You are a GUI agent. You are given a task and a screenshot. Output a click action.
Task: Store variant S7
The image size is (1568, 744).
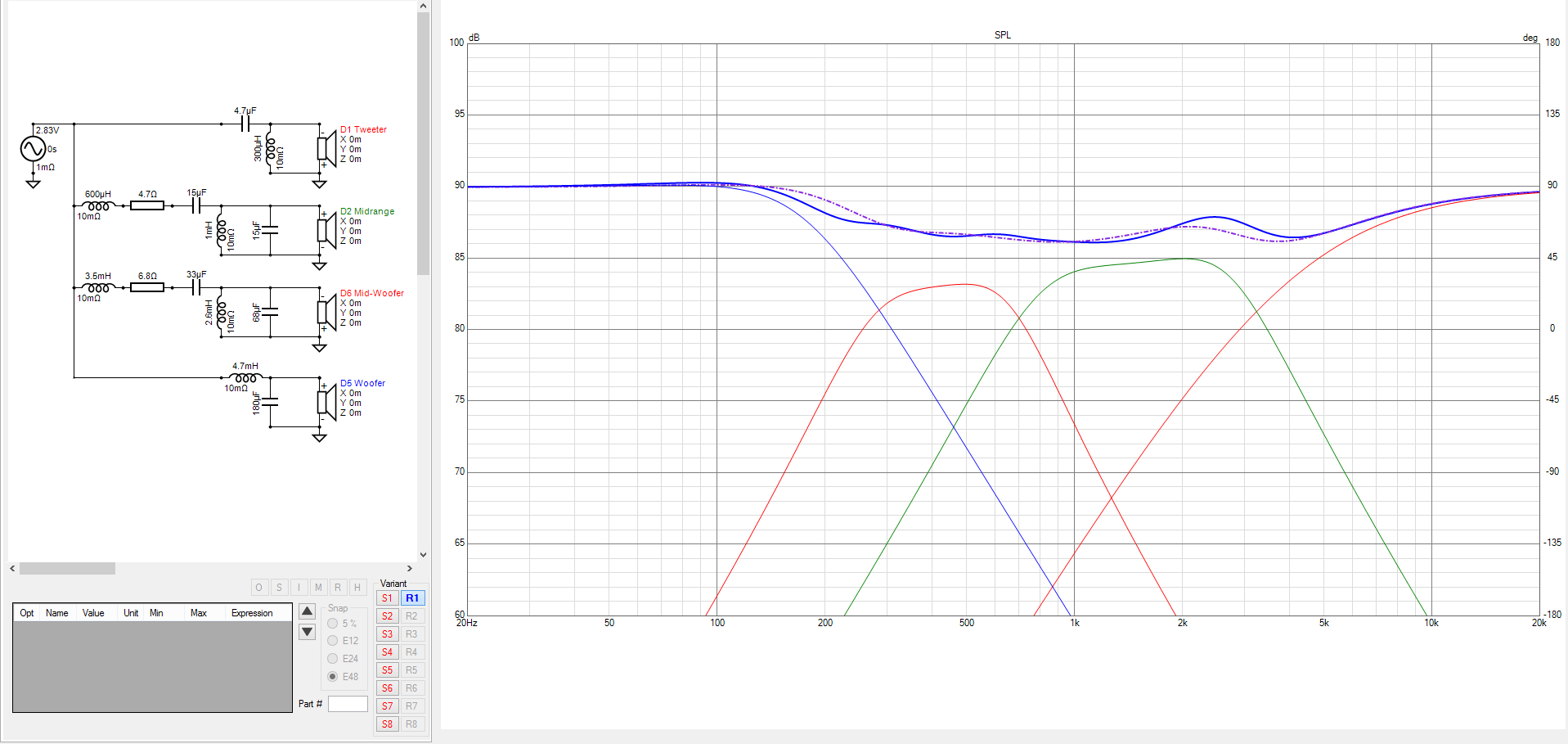click(x=387, y=706)
